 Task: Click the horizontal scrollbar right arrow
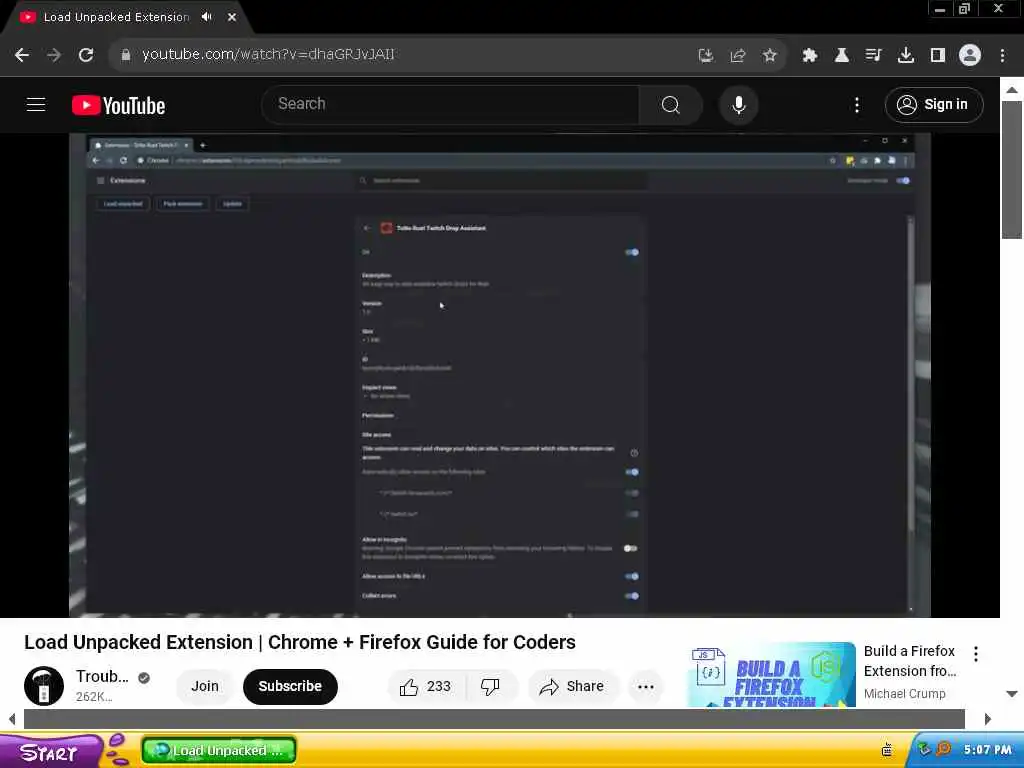click(988, 719)
